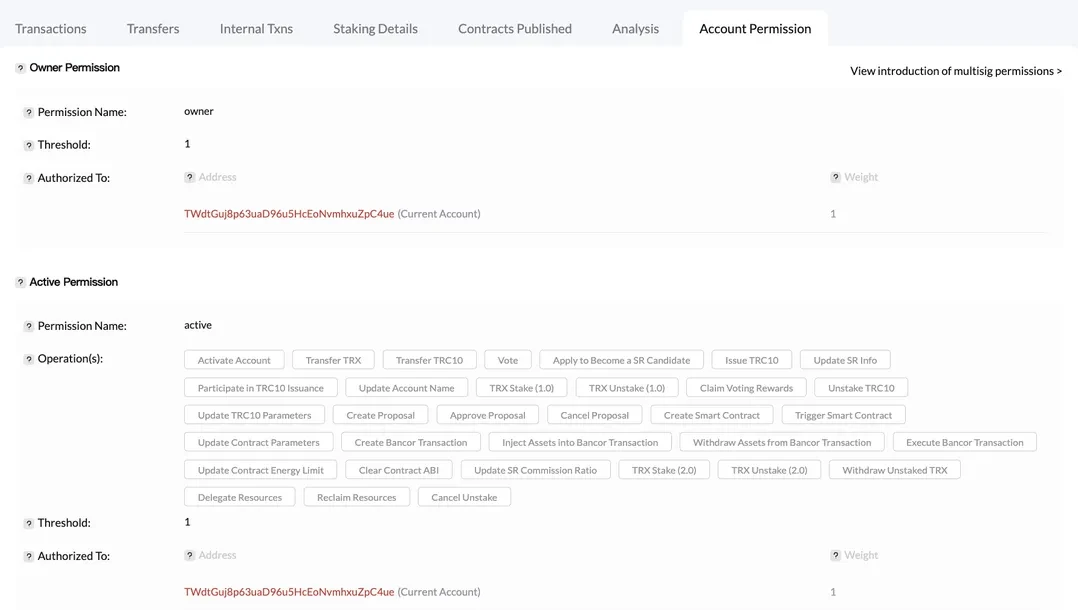Click the Update TRC10 Parameters tag

(254, 415)
